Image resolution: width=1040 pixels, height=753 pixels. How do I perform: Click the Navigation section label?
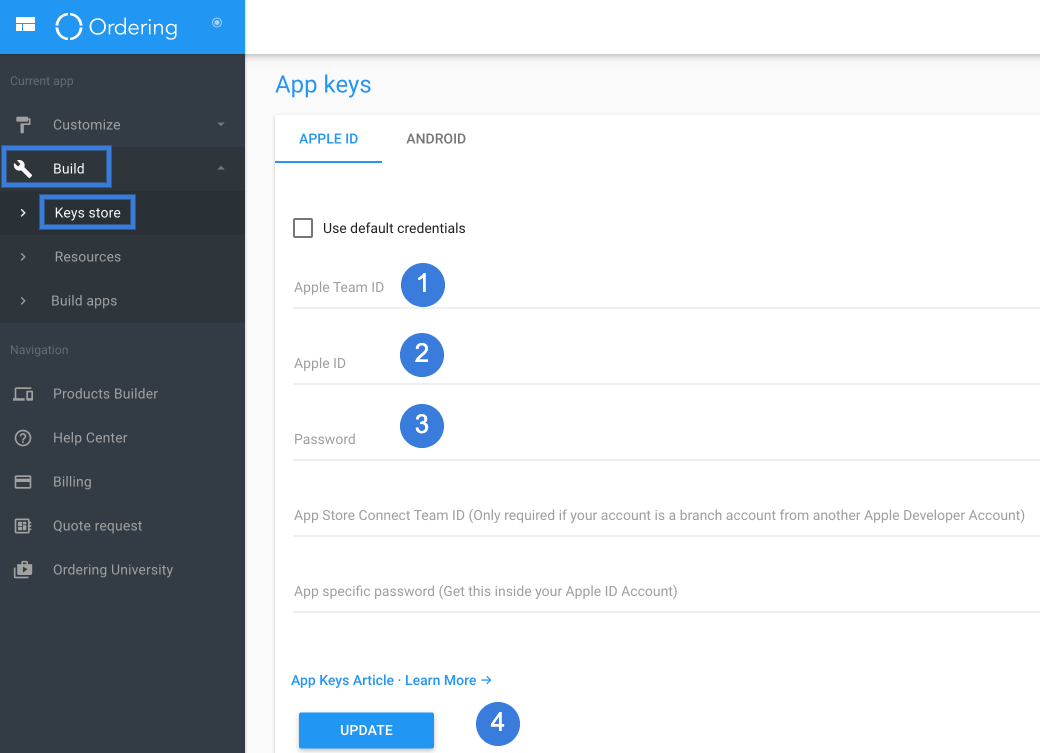39,350
